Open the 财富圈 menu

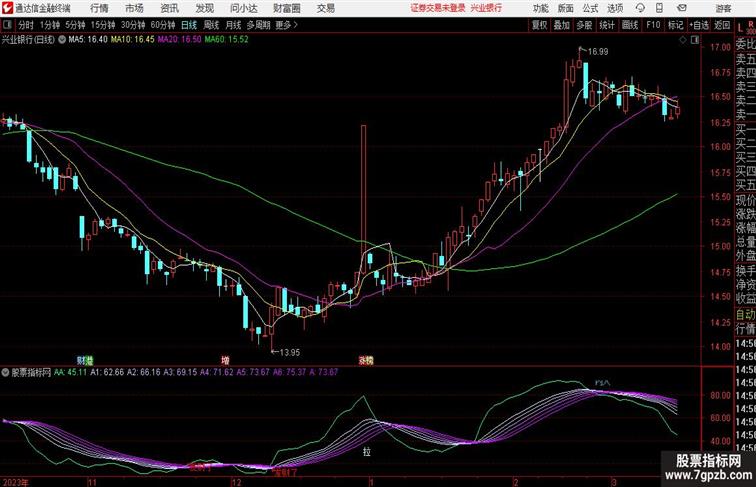286,8
